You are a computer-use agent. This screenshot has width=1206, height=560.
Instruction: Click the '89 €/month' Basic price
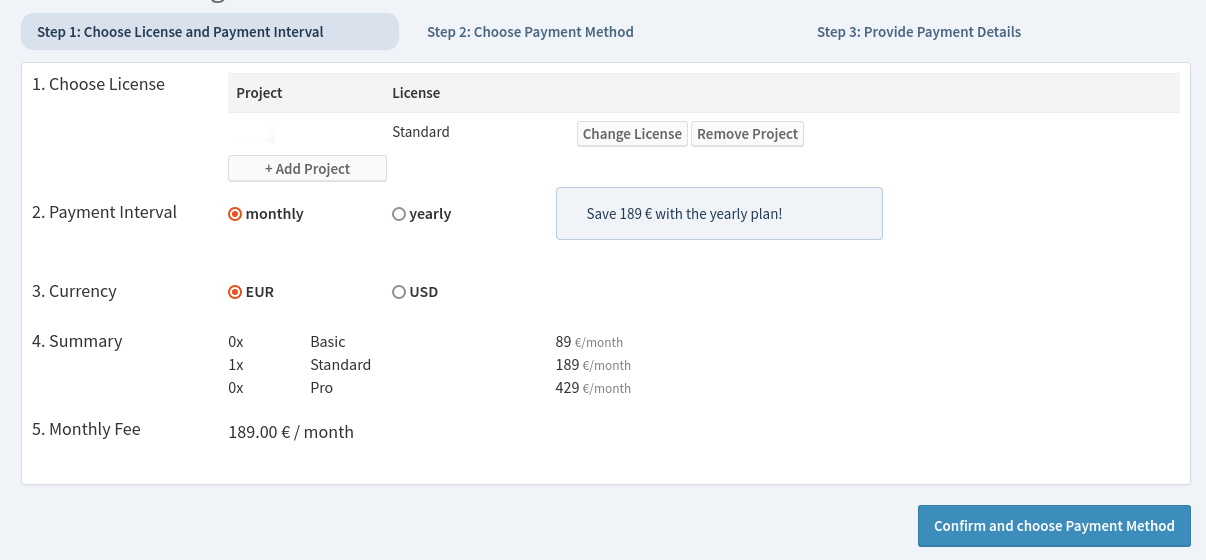[x=589, y=342]
